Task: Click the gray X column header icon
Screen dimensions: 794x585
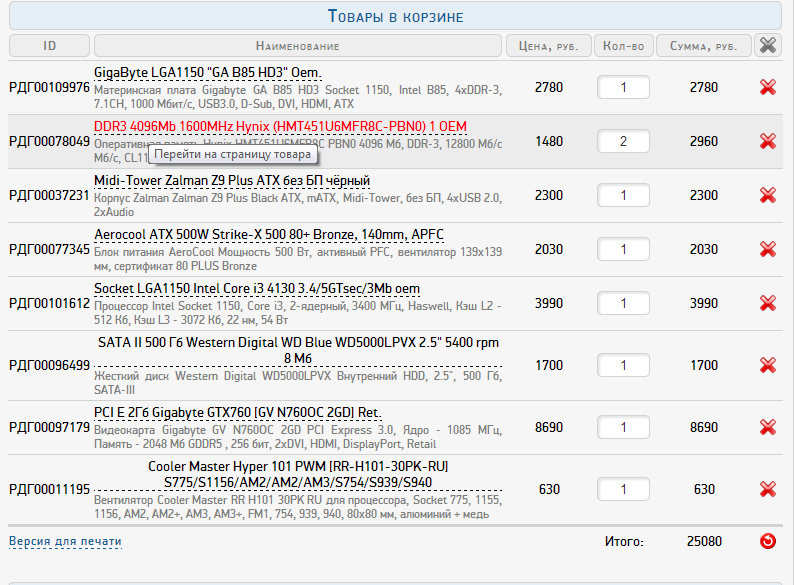Action: (768, 46)
